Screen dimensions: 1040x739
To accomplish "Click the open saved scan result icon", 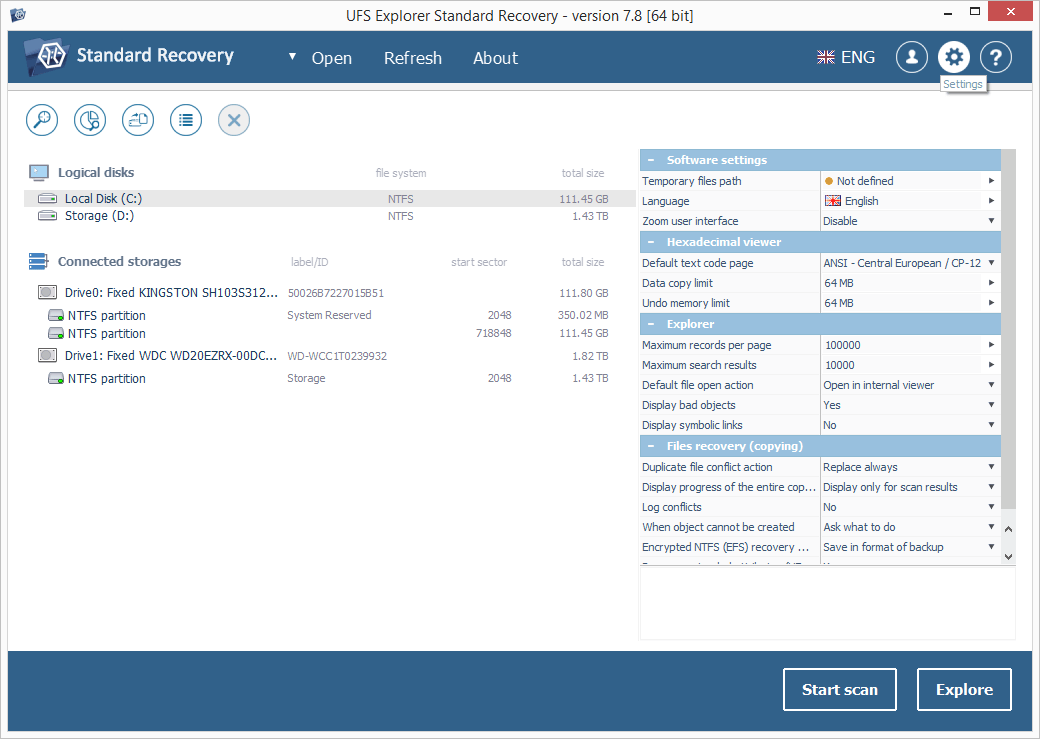I will point(137,120).
